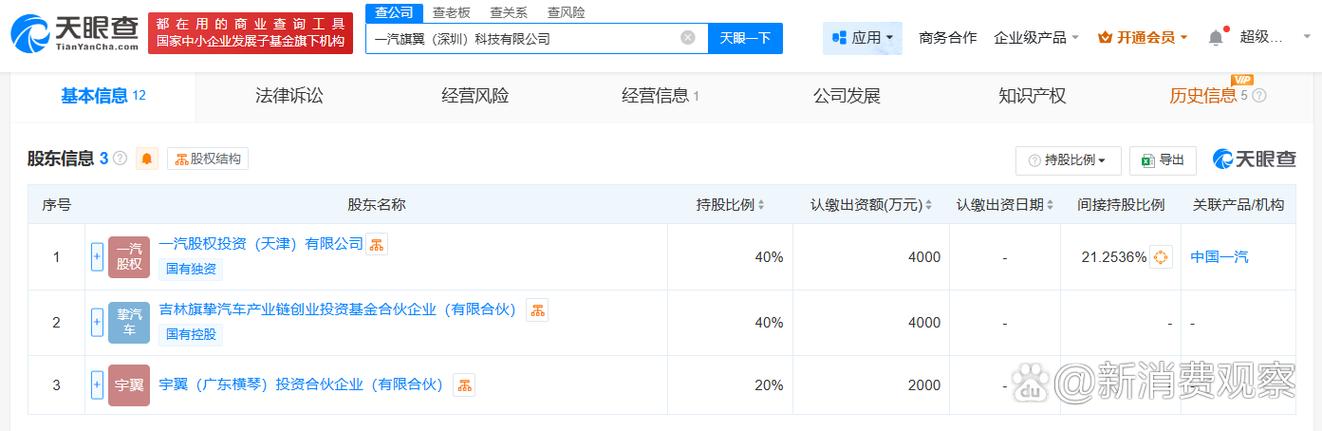Open the TianYanCha logo home link
Screen dimensions: 1322x431
[75, 33]
